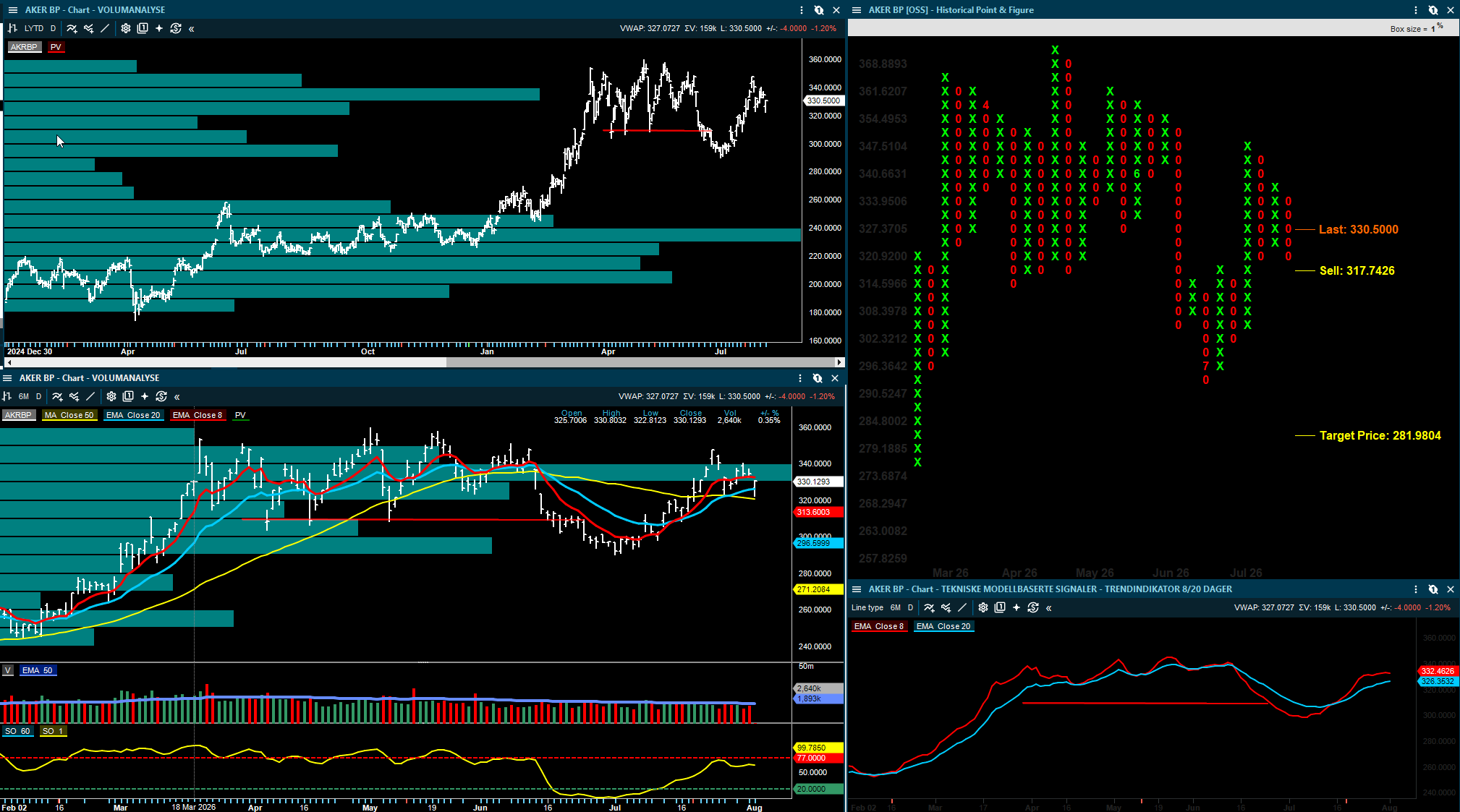The image size is (1460, 812).
Task: Click symbol search icon of top VOLUMANALYSE chart
Action: click(819, 10)
